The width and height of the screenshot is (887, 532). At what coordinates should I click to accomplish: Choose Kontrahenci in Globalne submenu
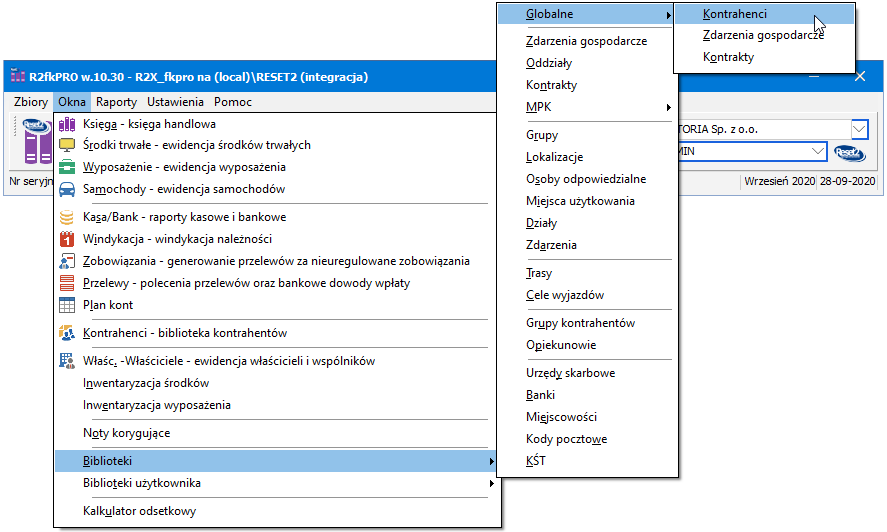764,14
